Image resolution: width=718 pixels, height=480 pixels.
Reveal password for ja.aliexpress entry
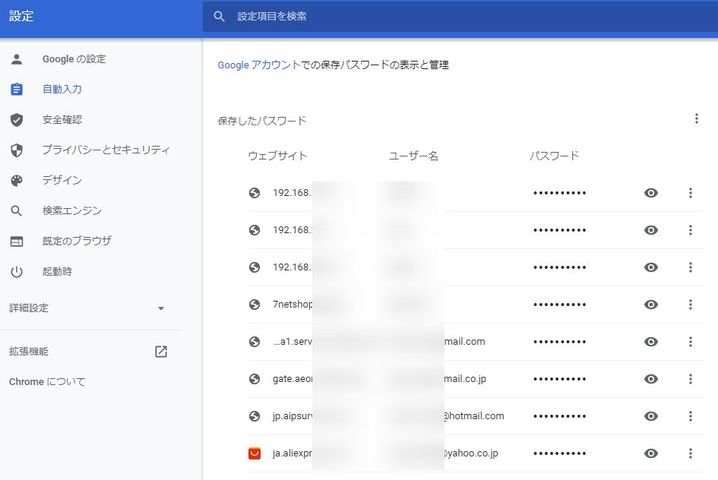(x=651, y=453)
